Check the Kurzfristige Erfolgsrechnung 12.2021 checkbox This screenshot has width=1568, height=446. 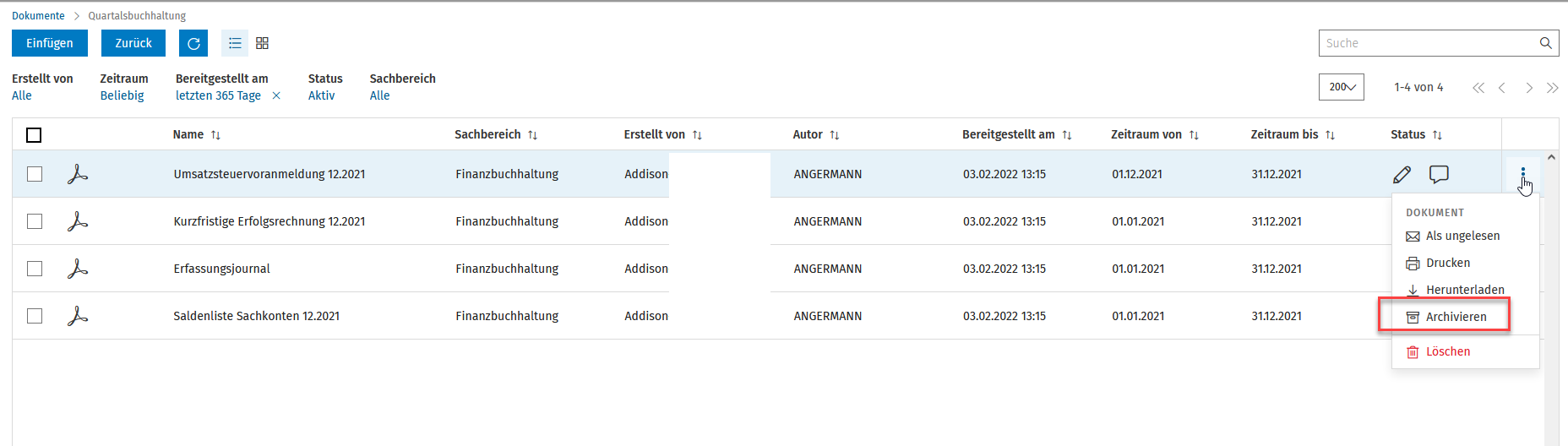point(35,221)
